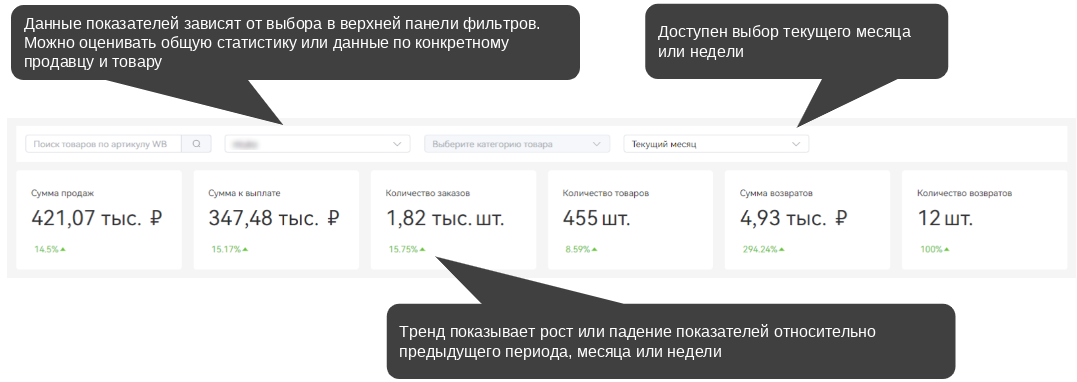
Task: Click the "Количество товаров" card label
Action: (x=606, y=194)
